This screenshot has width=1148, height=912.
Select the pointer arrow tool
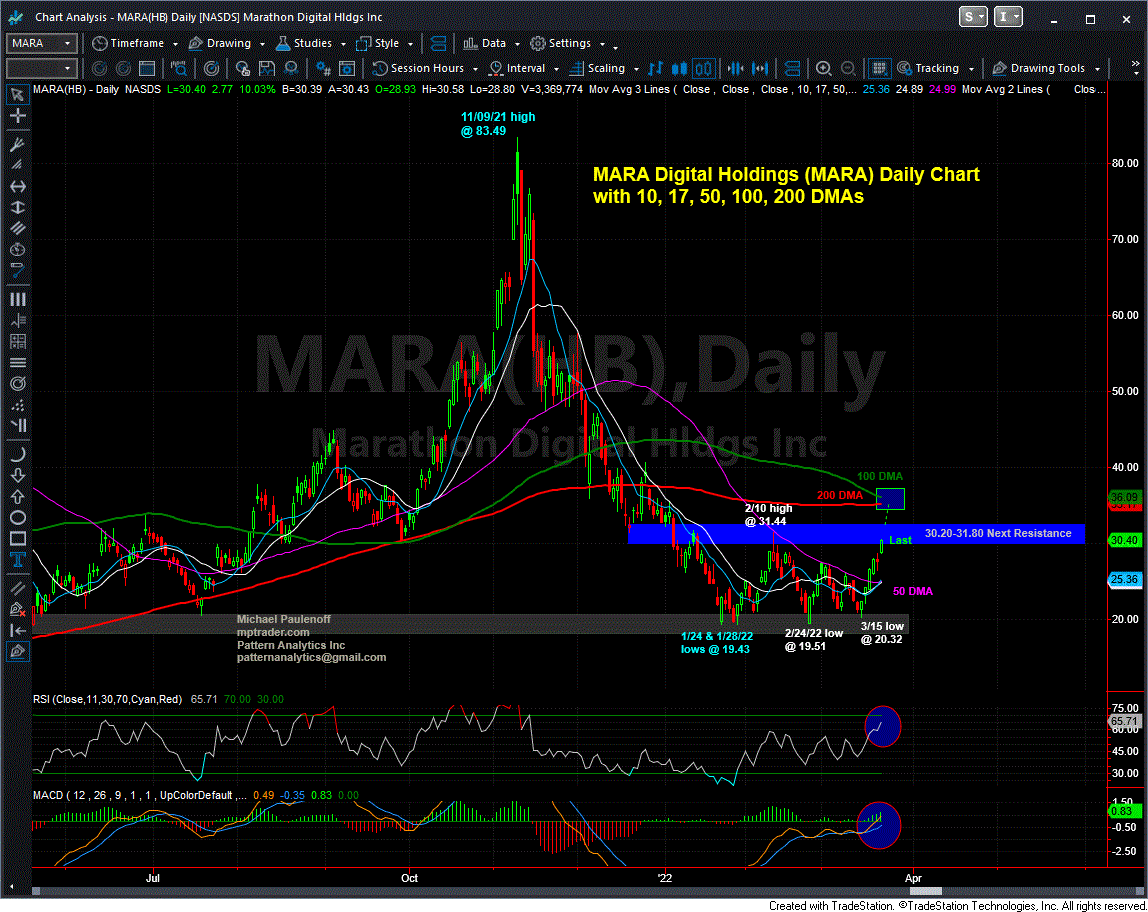click(18, 94)
